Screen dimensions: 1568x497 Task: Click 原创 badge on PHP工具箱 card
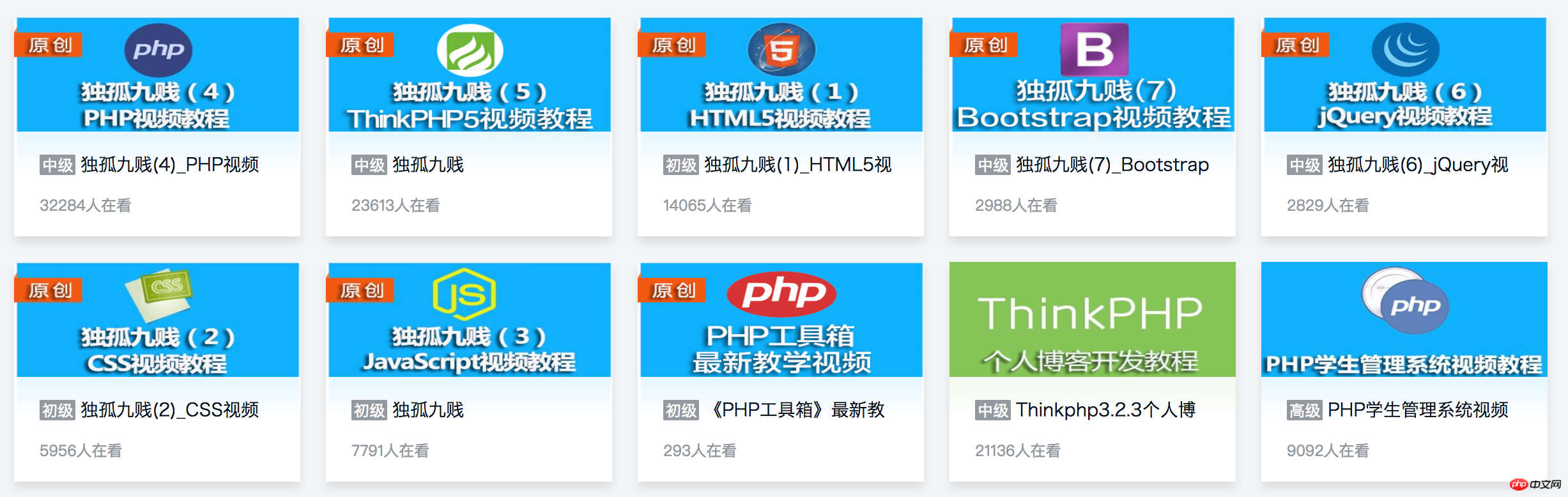click(x=672, y=290)
